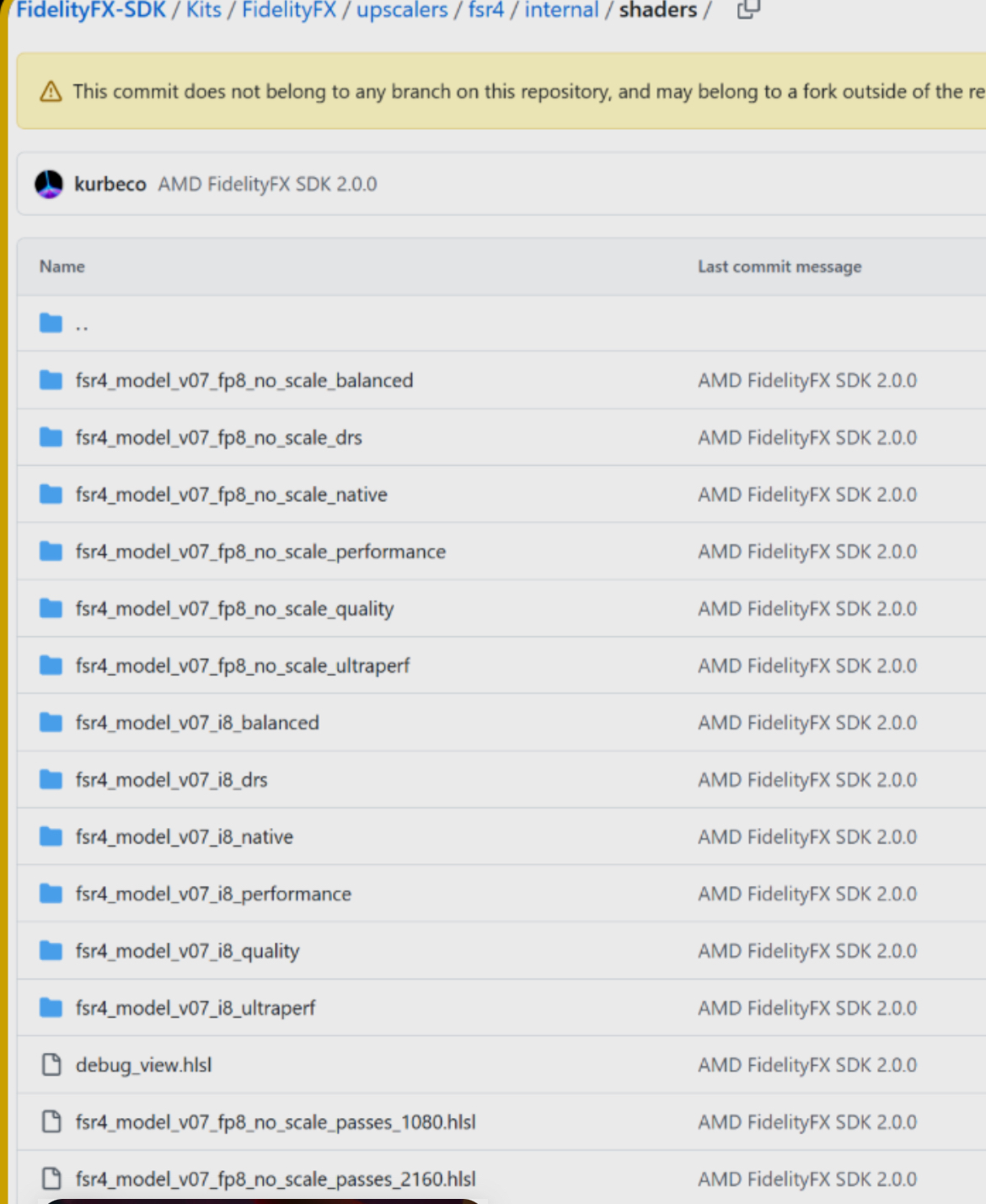986x1204 pixels.
Task: Open fsr4_model_v07_i8_performance folder
Action: (x=213, y=894)
